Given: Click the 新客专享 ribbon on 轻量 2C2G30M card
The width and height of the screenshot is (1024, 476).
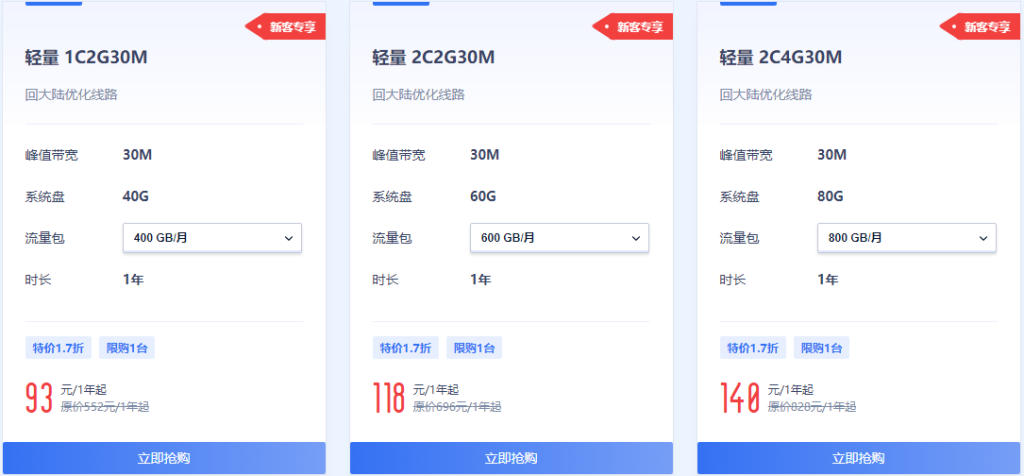Looking at the screenshot, I should [633, 27].
